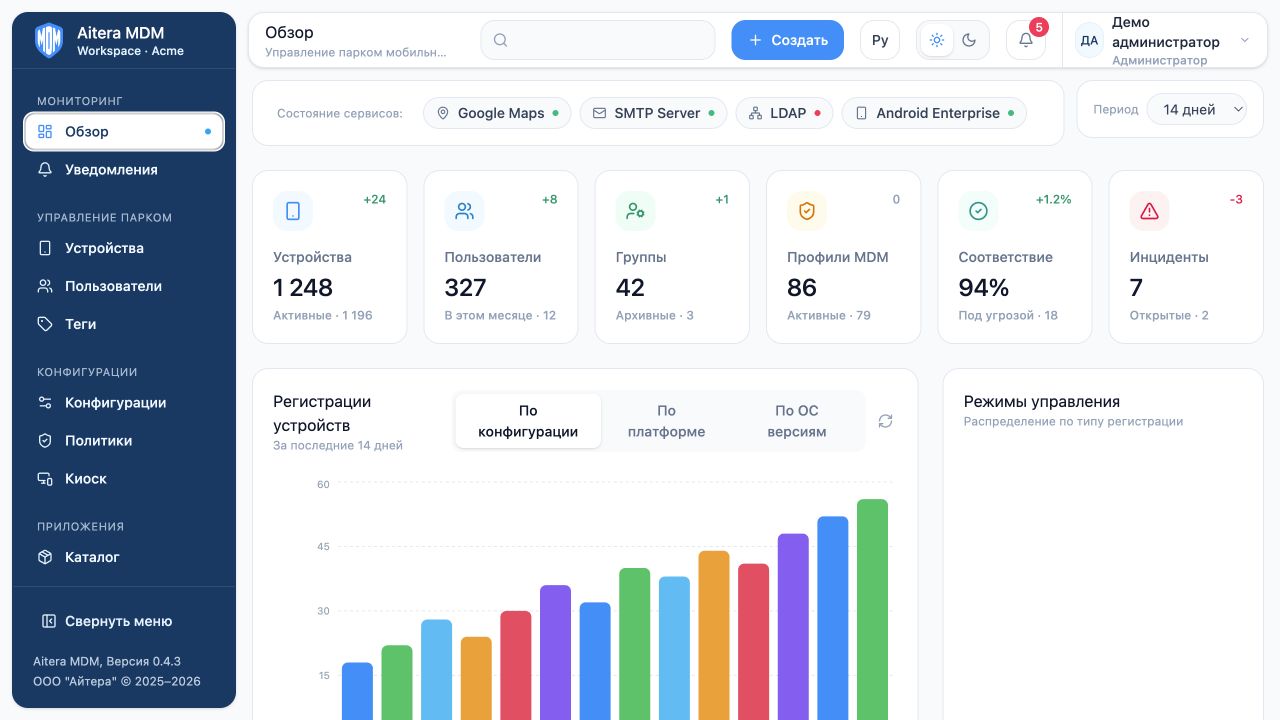Click the Пользователи count 327
Viewport: 1280px width, 720px height.
466,288
